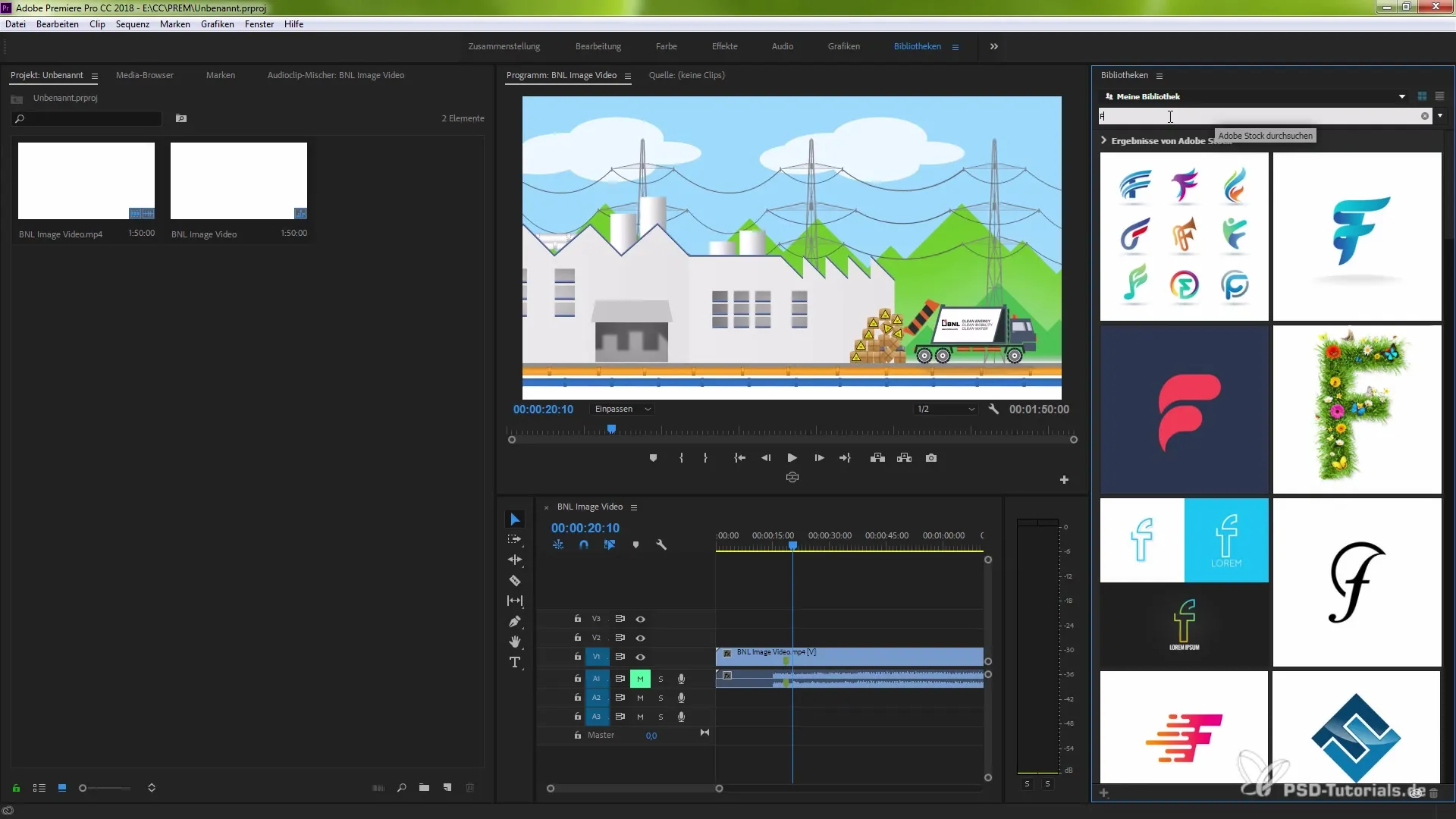
Task: Go to In point in Program monitor
Action: click(x=739, y=458)
